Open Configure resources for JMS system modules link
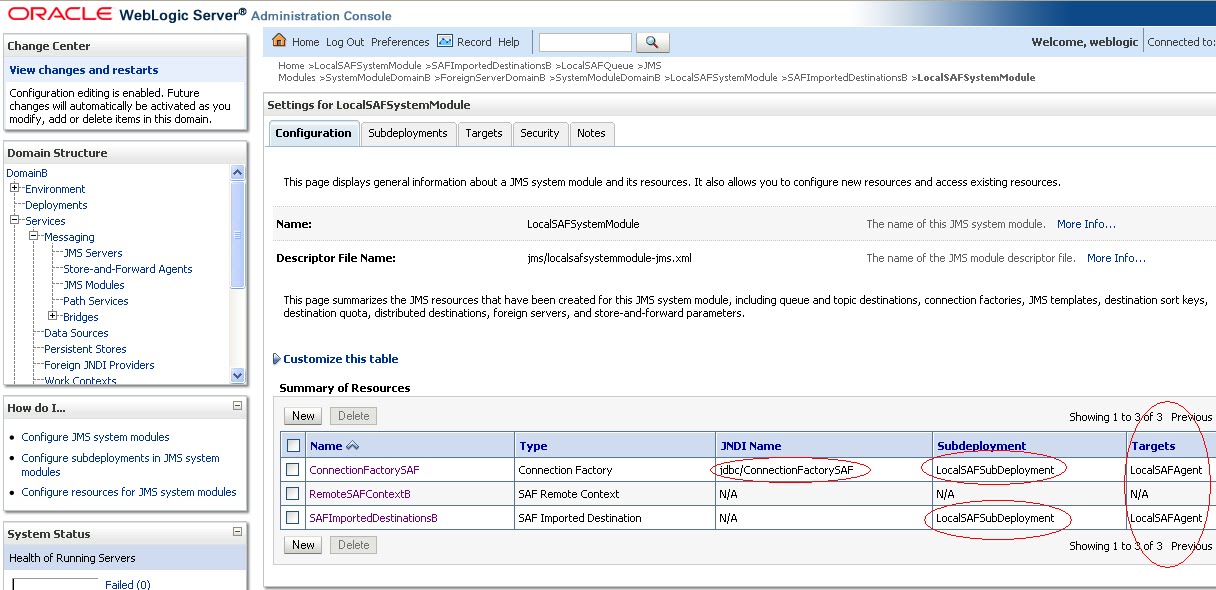This screenshot has height=590, width=1216. pyautogui.click(x=129, y=492)
